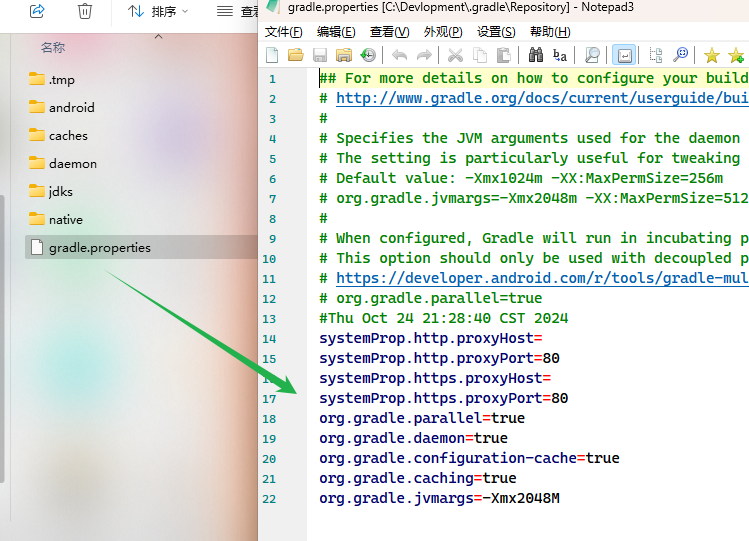Open the 文件(F) menu

click(284, 32)
